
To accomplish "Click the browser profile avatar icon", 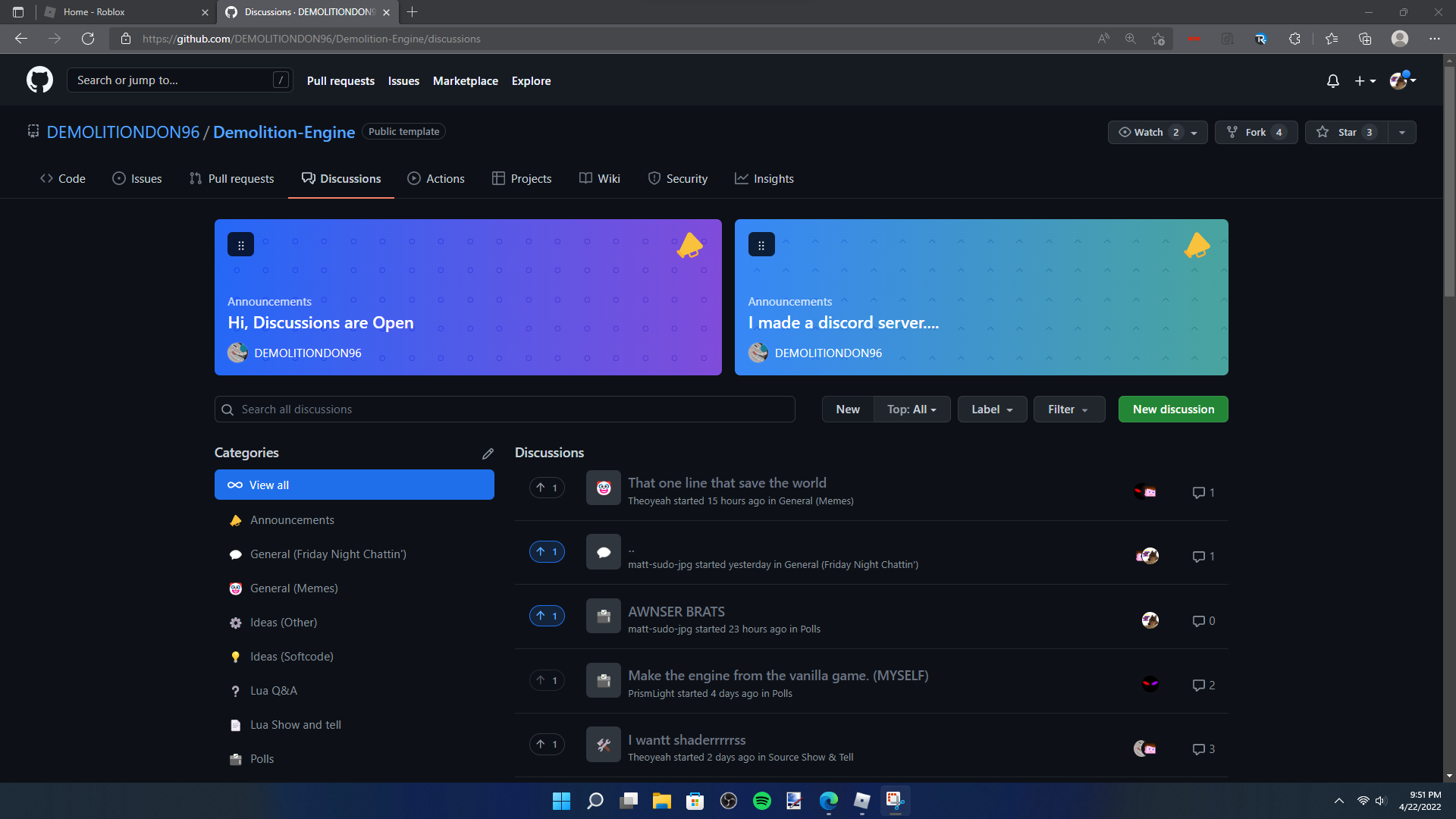I will (x=1400, y=39).
